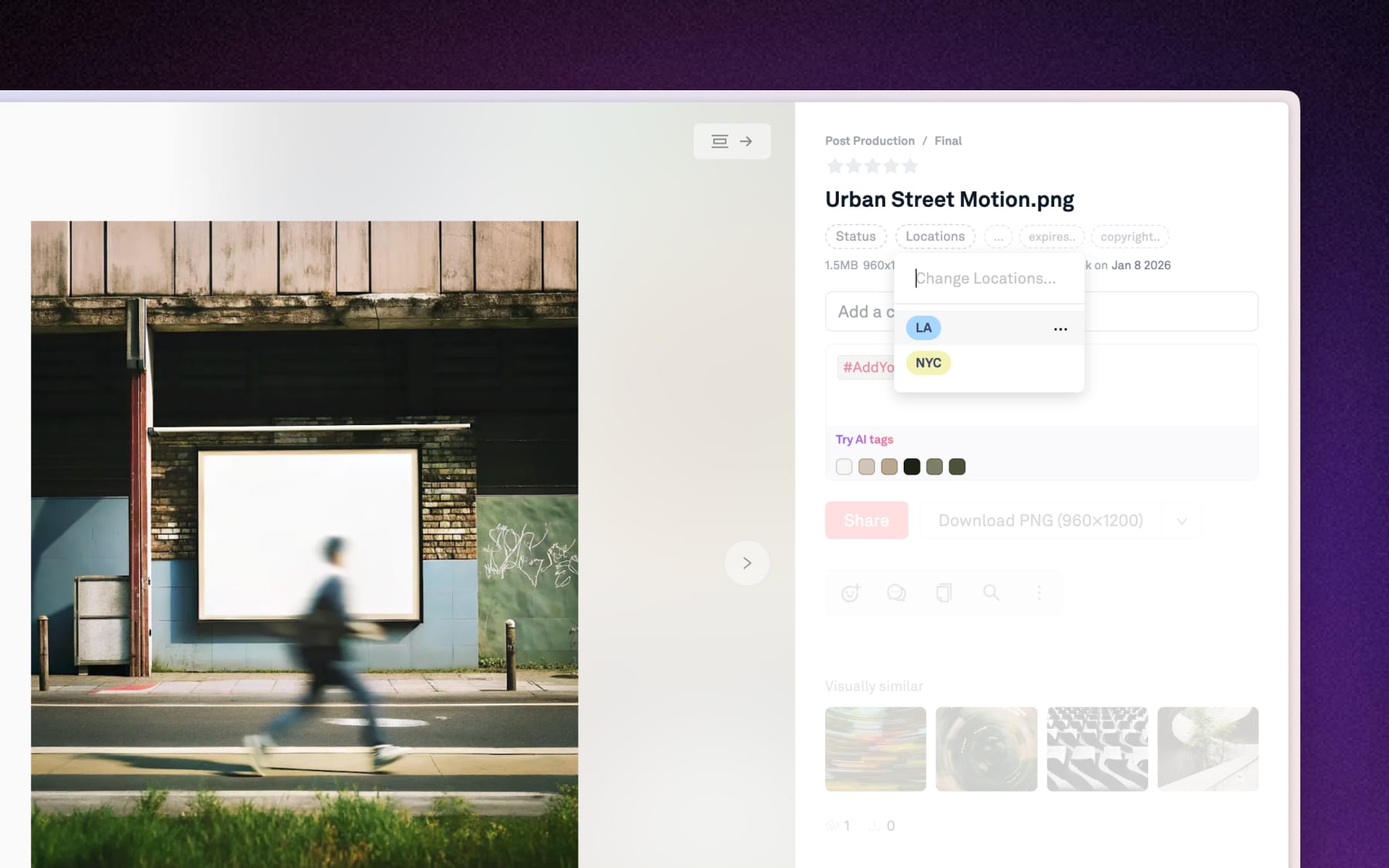Expand the download options chevron

[x=1181, y=522]
